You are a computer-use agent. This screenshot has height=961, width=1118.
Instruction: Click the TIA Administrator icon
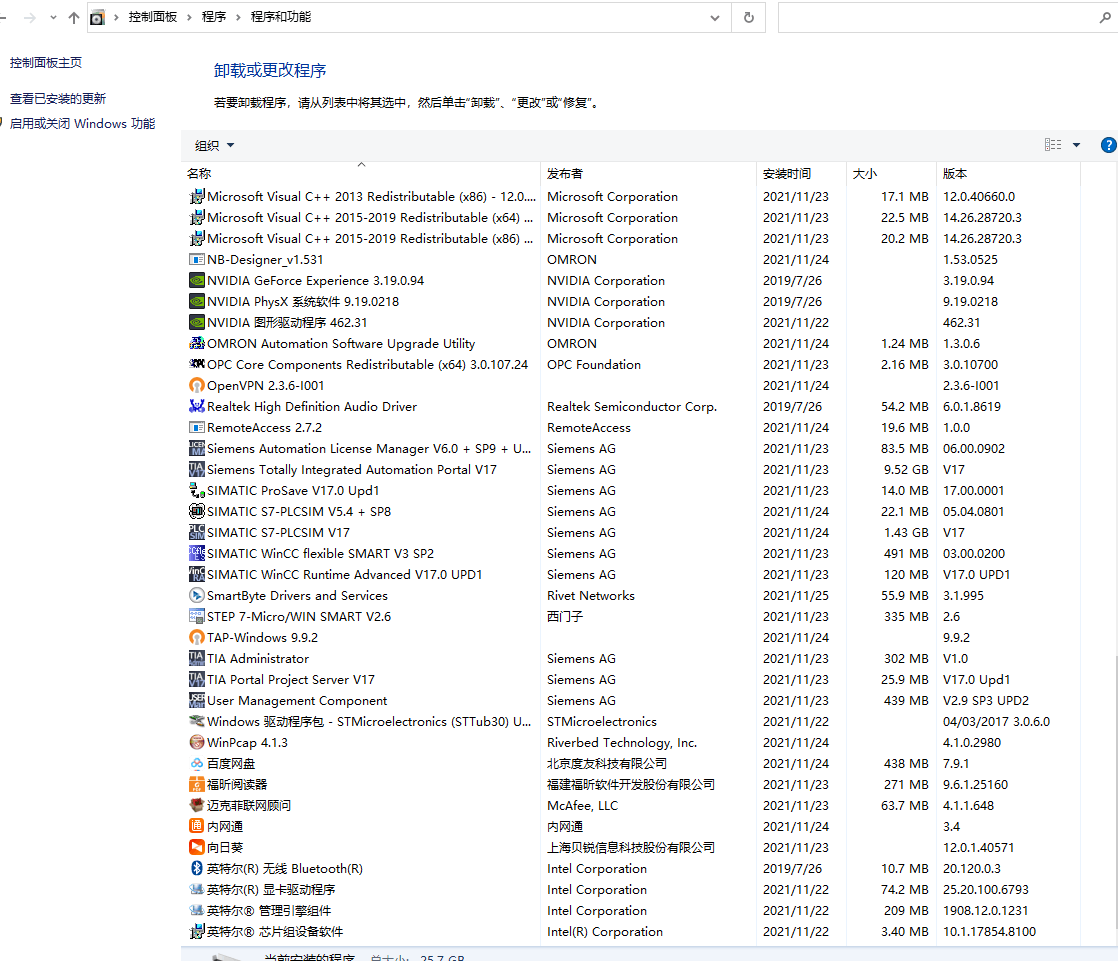197,659
